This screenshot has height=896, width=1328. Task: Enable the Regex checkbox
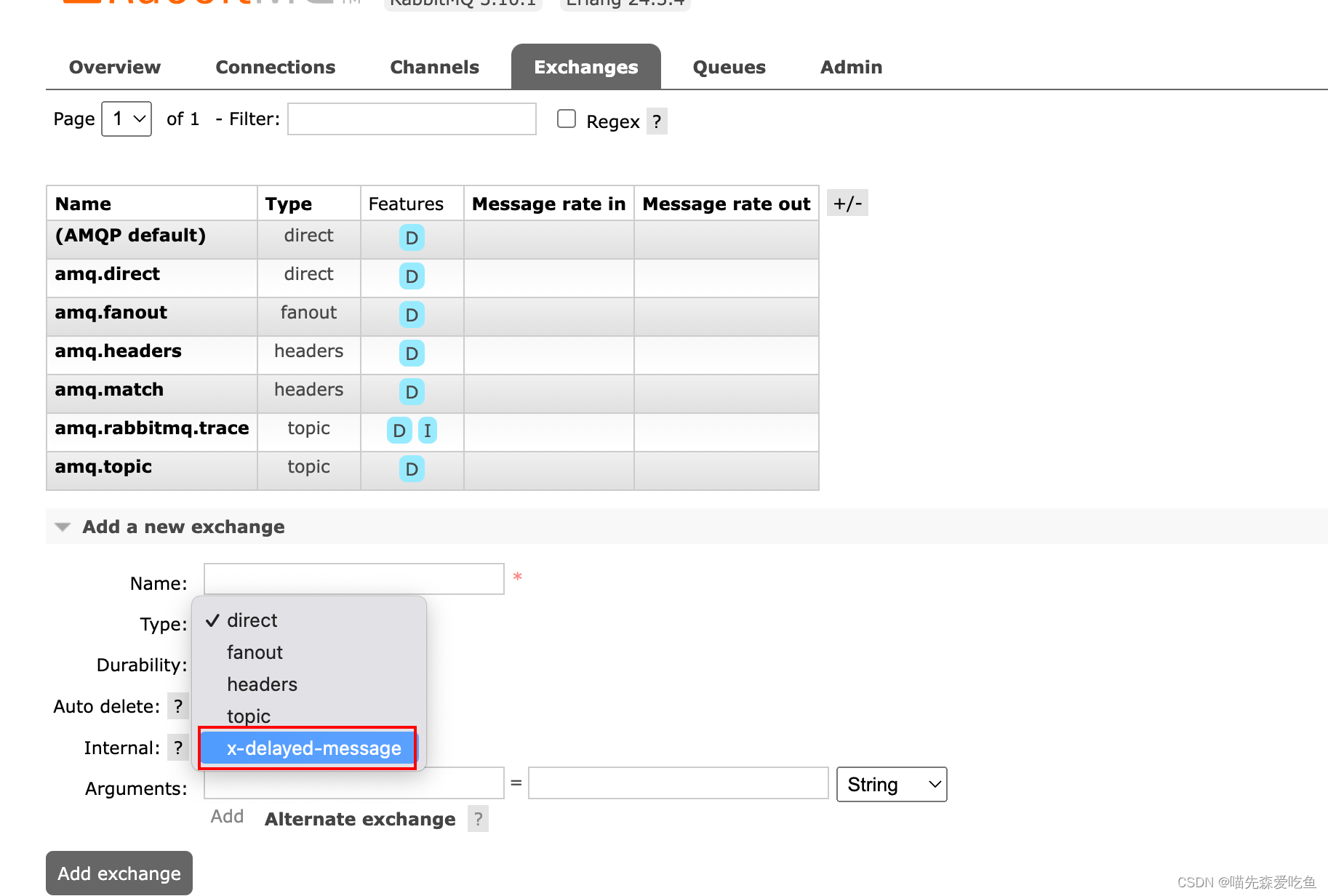567,118
